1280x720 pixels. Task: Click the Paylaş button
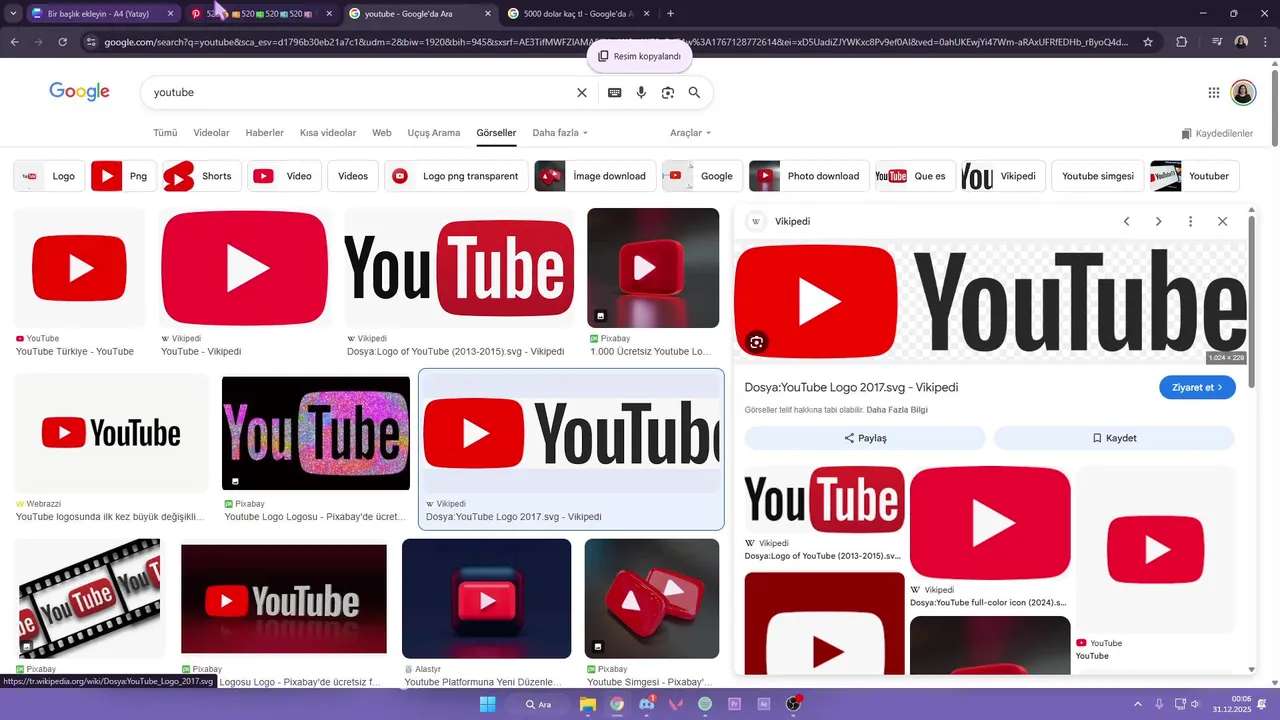tap(865, 438)
